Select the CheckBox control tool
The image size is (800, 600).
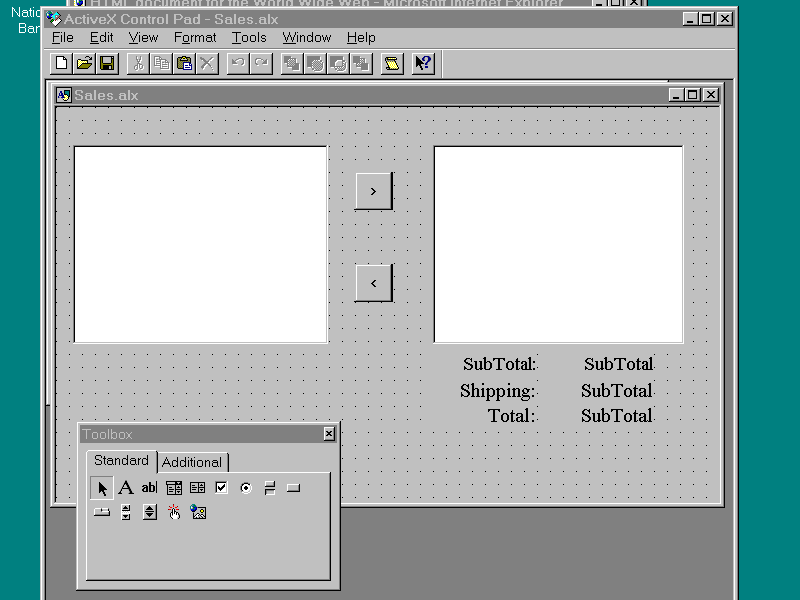[x=222, y=488]
